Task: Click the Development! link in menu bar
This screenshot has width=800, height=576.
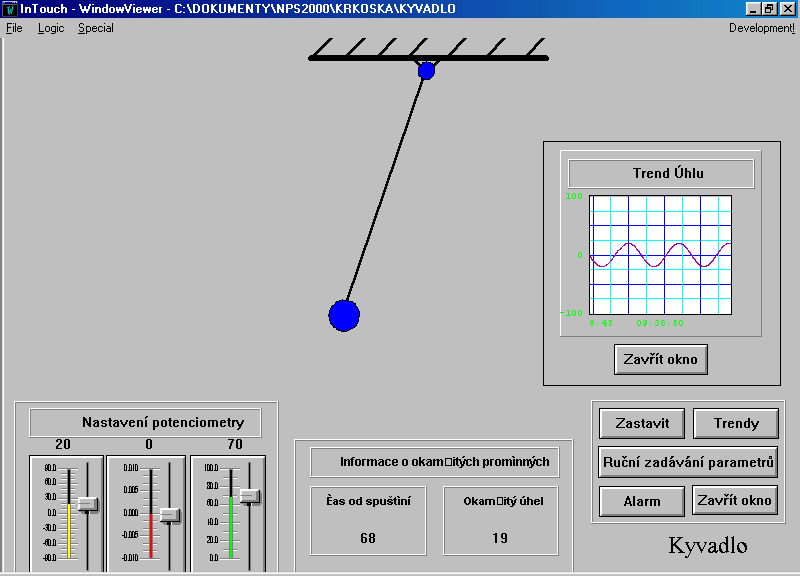Action: [x=761, y=28]
